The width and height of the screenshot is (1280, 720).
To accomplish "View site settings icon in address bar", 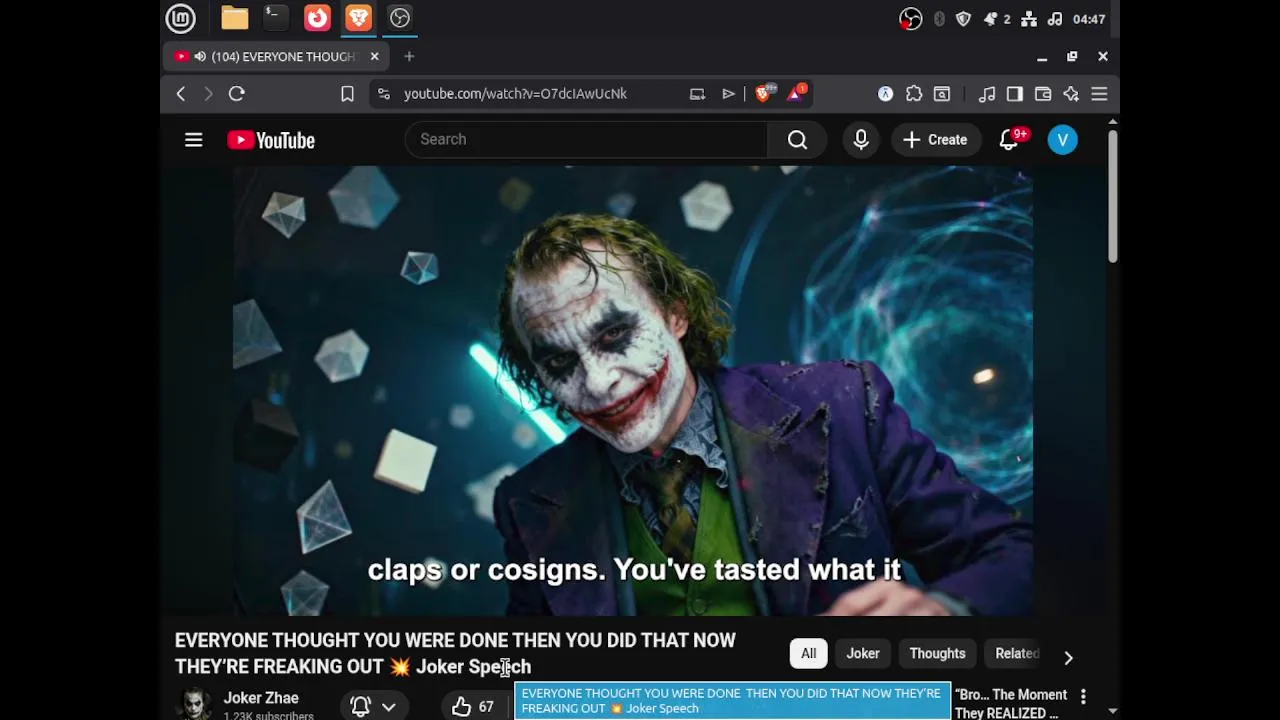I will [x=383, y=94].
